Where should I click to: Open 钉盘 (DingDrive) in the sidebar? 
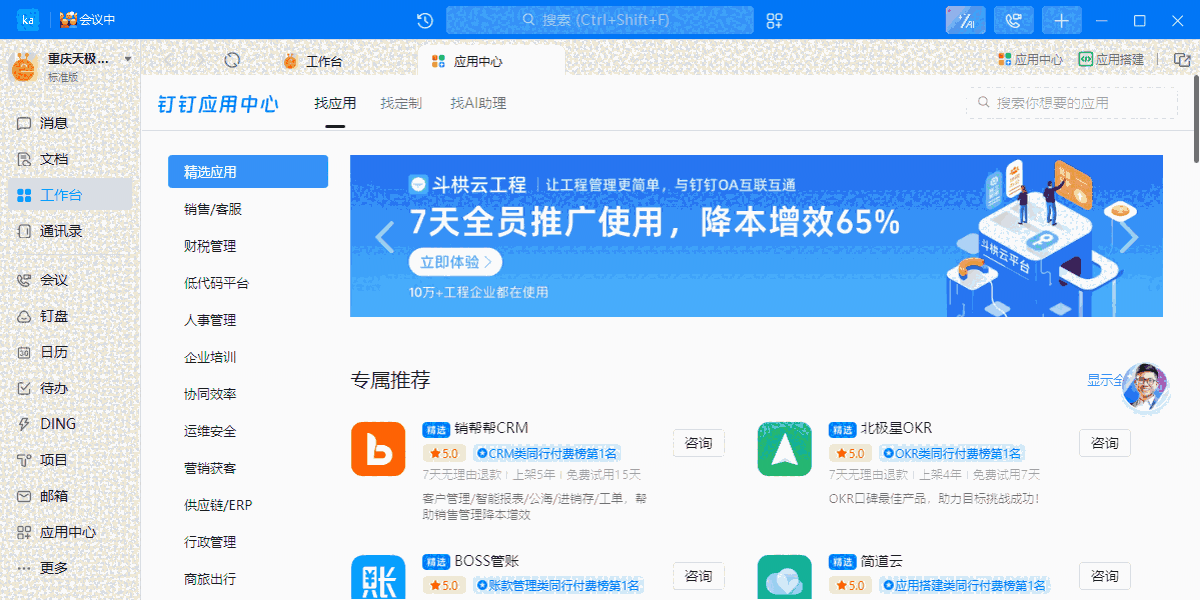point(55,315)
